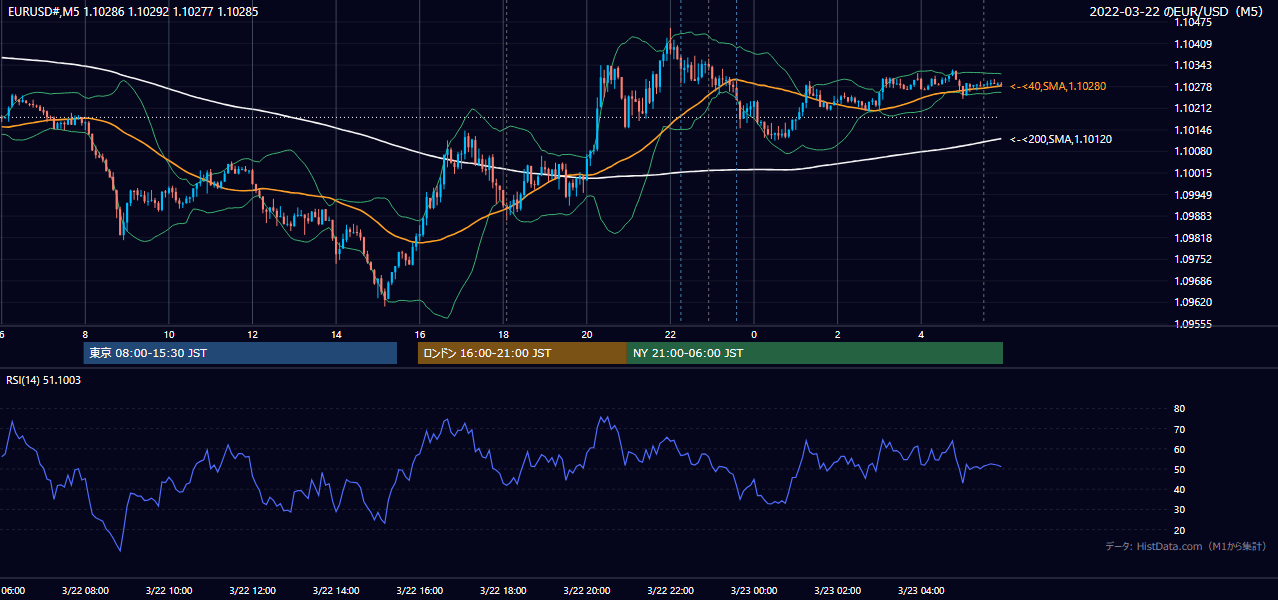
Task: Click the '3/22 18:00' bottom time label
Action: click(x=503, y=591)
